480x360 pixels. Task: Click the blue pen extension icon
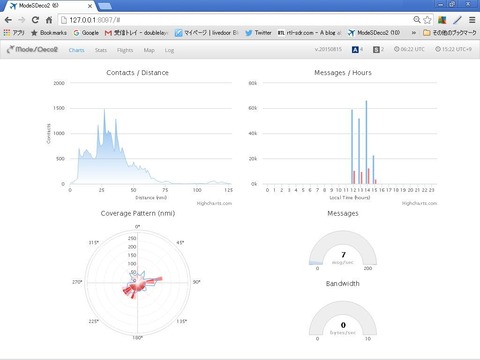457,20
